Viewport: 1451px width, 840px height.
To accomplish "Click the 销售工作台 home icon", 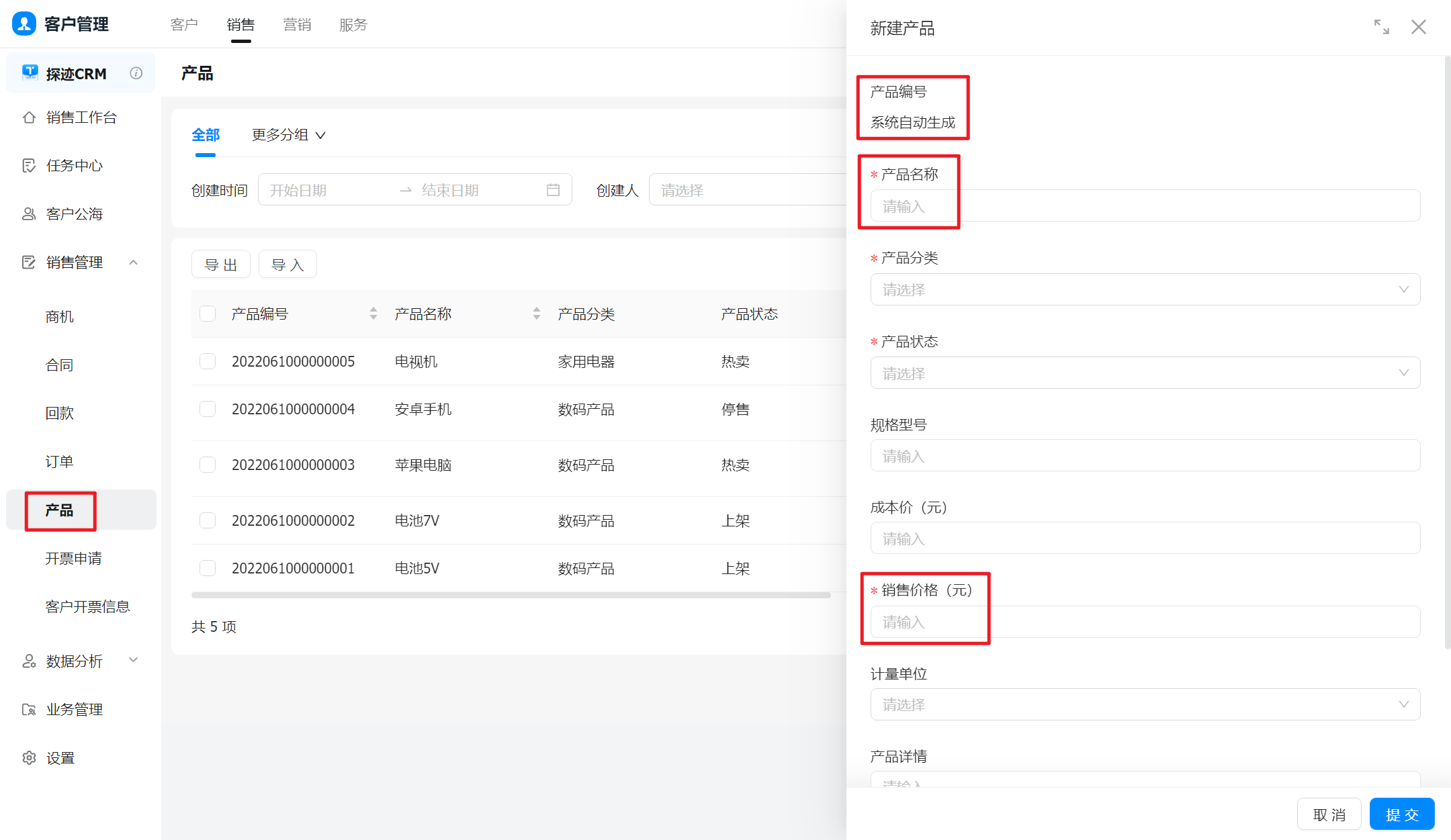I will (29, 118).
